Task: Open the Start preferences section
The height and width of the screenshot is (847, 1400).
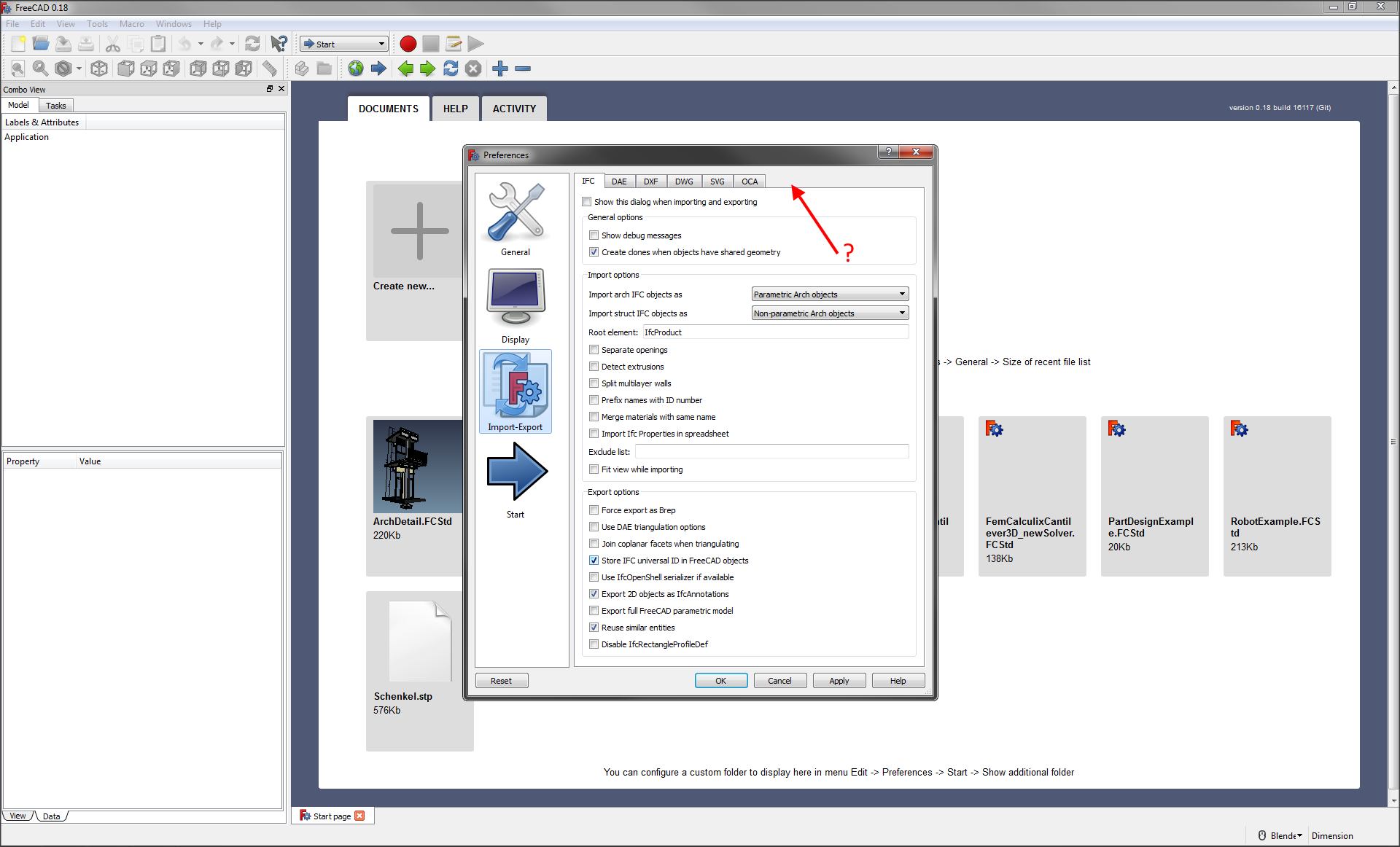Action: tap(516, 481)
